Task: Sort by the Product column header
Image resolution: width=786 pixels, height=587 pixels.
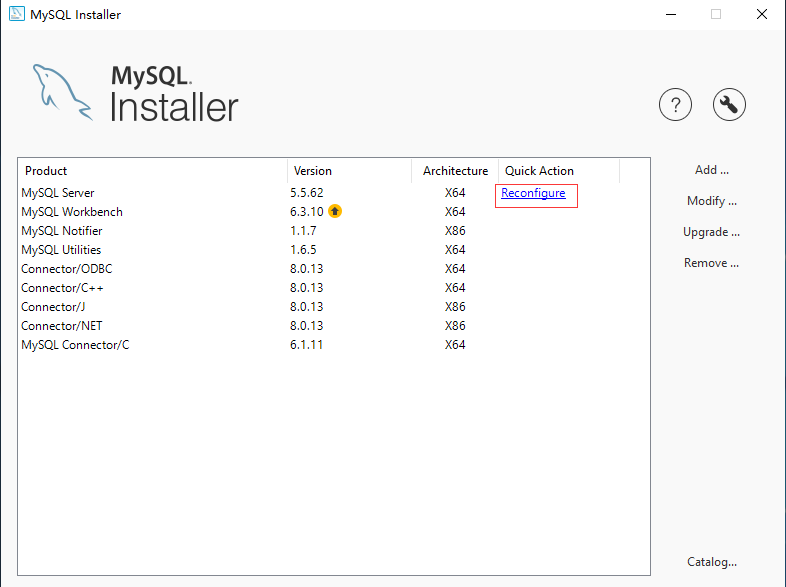Action: pos(152,171)
